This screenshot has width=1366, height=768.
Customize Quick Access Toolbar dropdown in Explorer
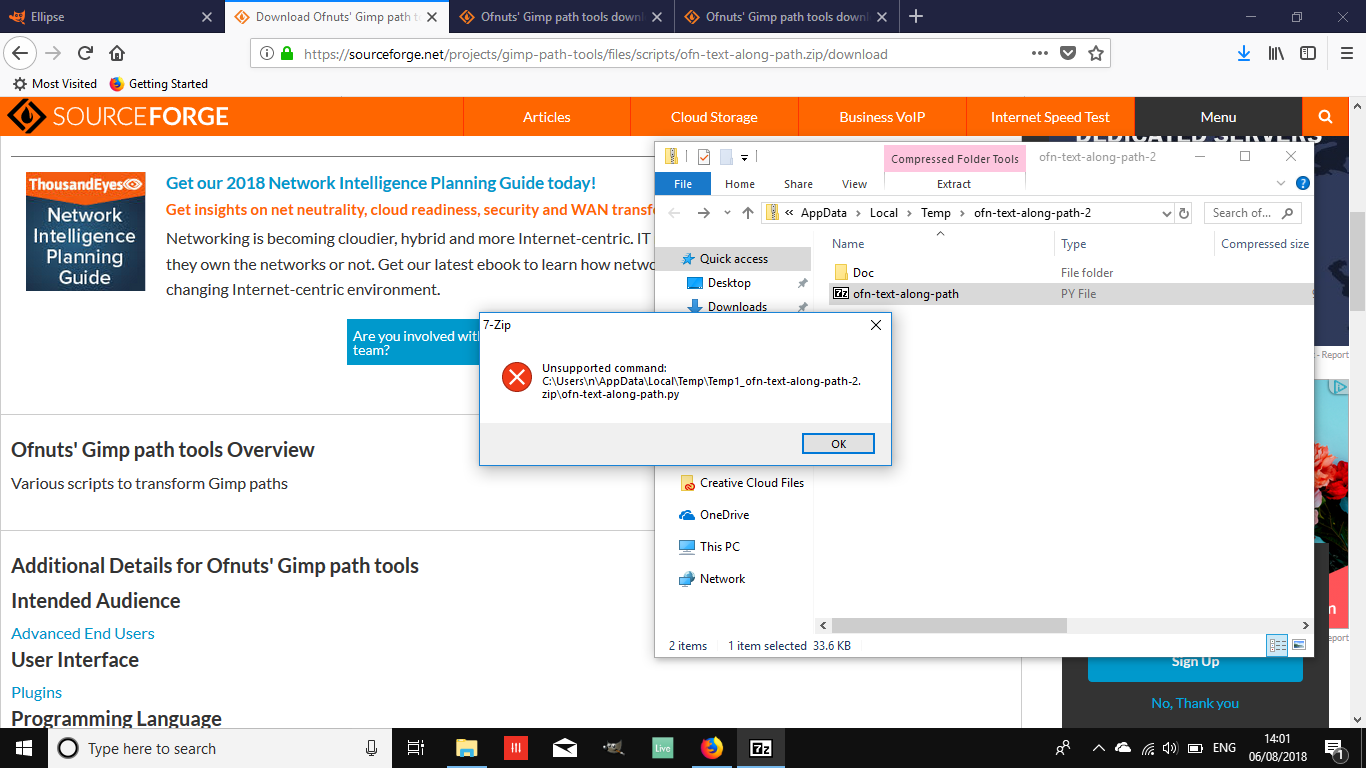[x=745, y=157]
